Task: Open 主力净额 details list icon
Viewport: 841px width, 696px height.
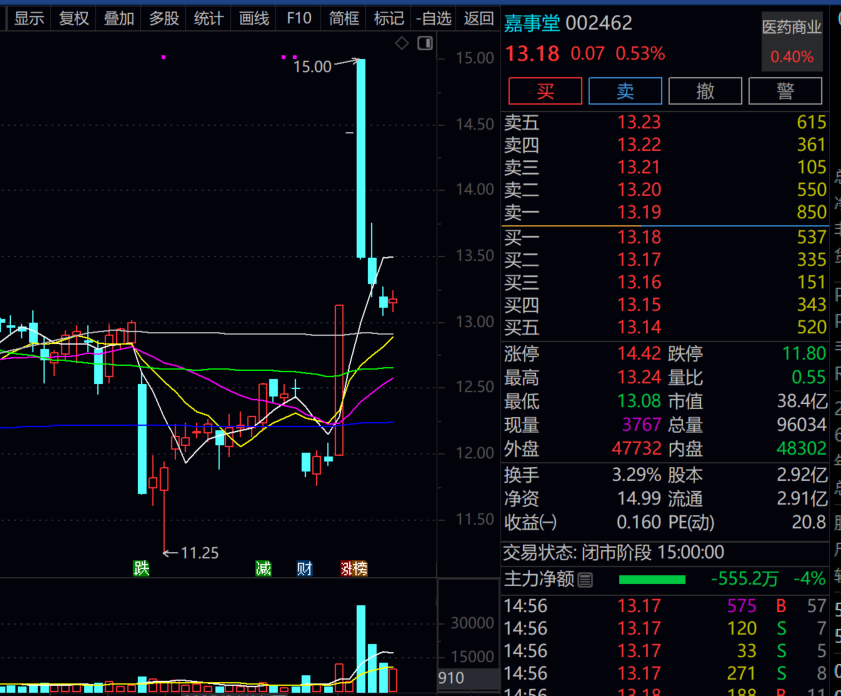Action: 586,580
